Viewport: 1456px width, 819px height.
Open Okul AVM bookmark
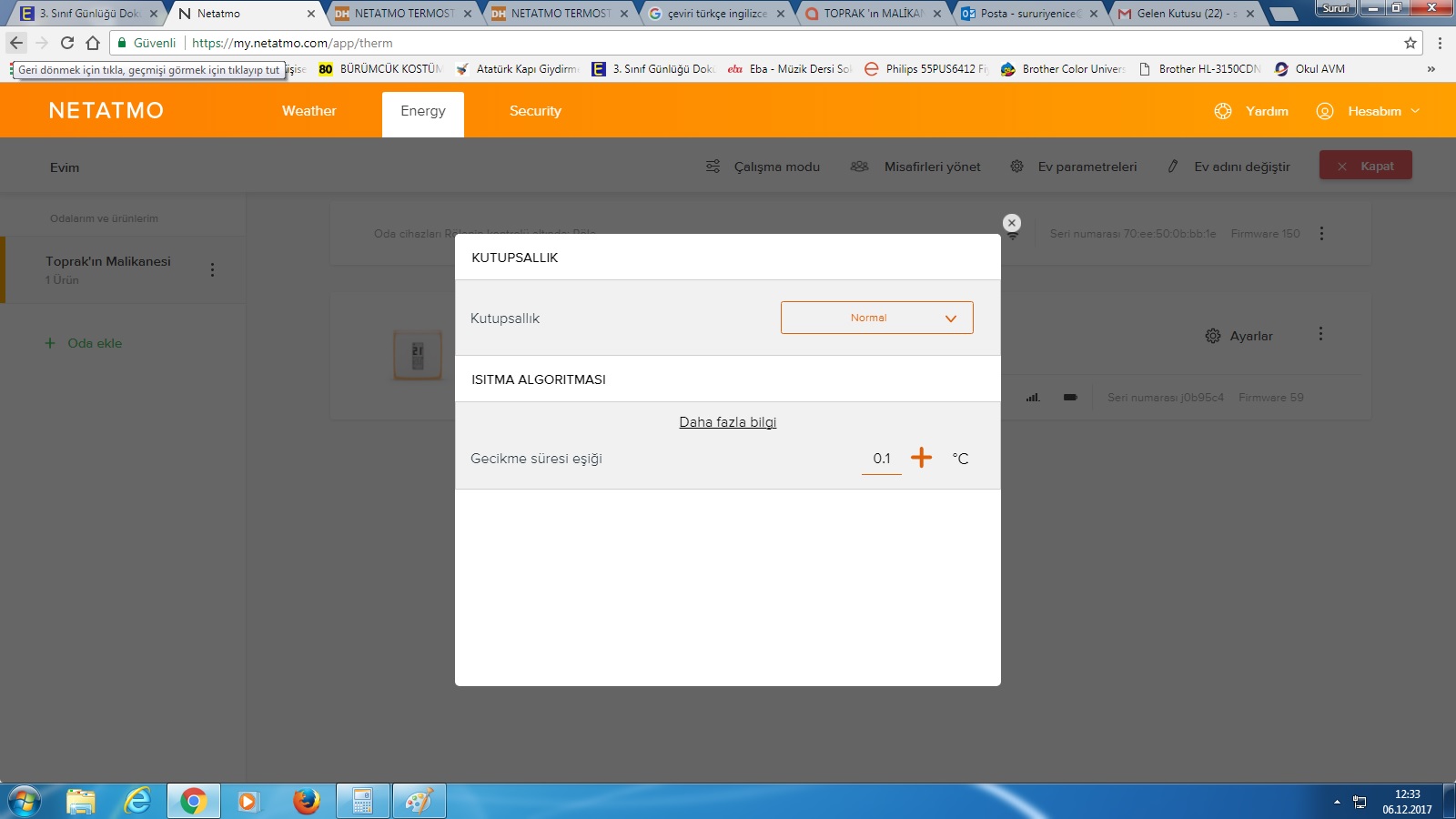tap(1310, 69)
